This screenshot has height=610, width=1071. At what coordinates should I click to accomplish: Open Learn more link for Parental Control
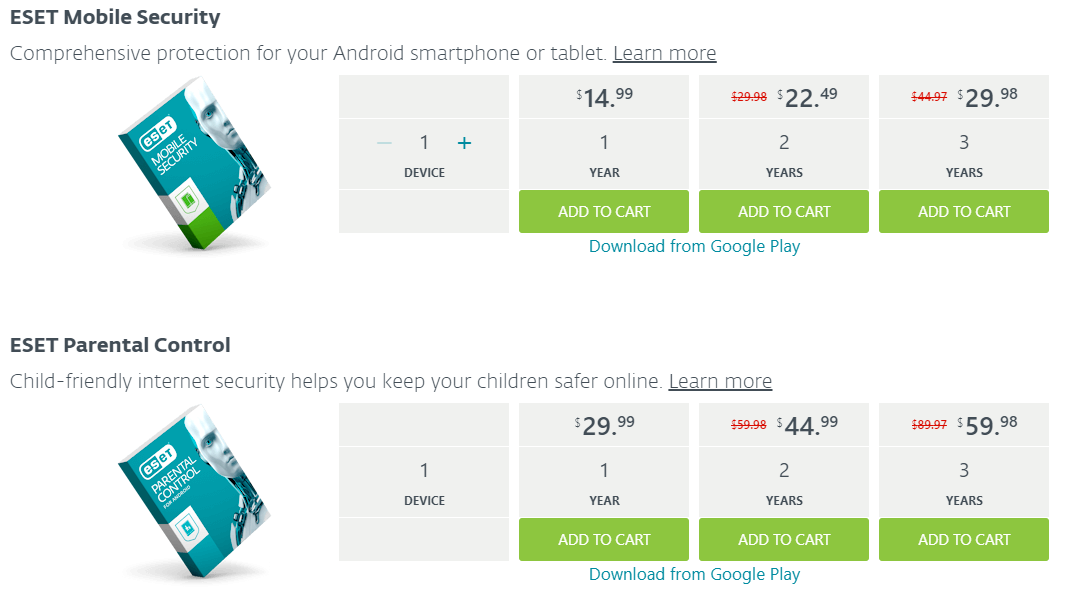click(720, 381)
